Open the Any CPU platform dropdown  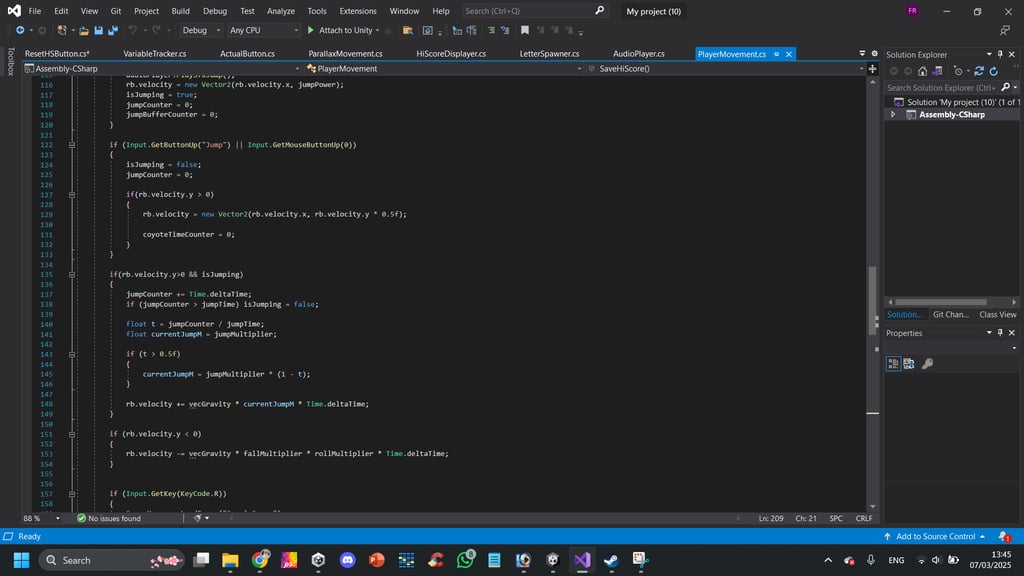tap(264, 30)
